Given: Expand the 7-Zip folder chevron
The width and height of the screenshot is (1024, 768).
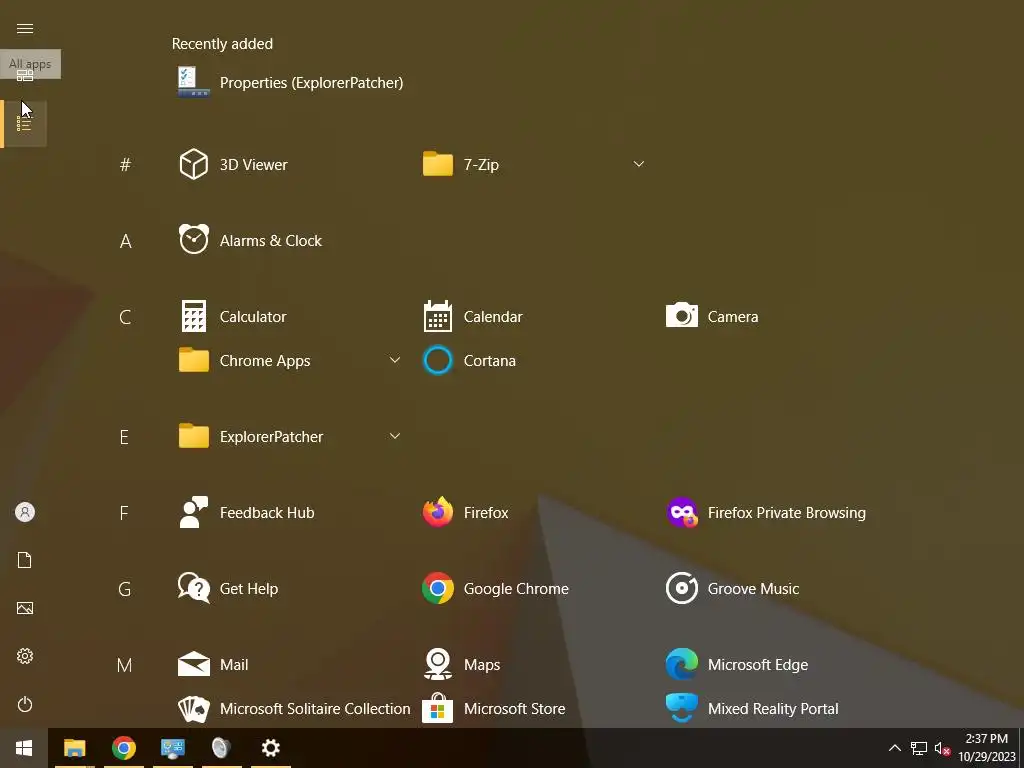Looking at the screenshot, I should [639, 164].
